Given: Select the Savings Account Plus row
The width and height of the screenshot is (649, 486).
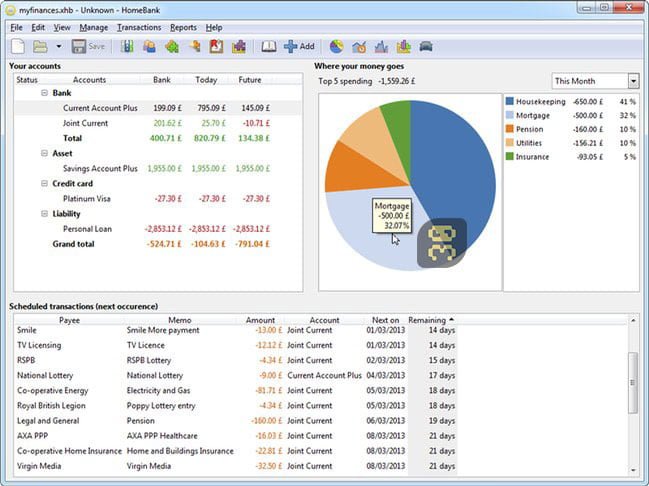Looking at the screenshot, I should click(x=158, y=168).
